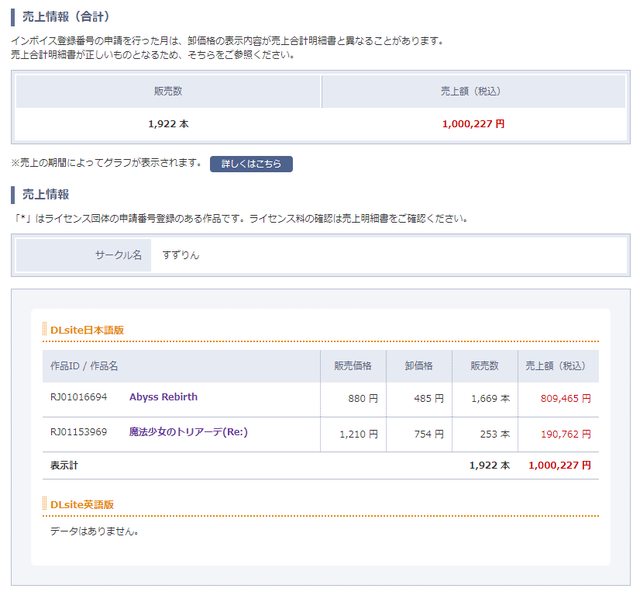Click the 190,762 円 sales amount
Screen dimensions: 640x592
[565, 434]
